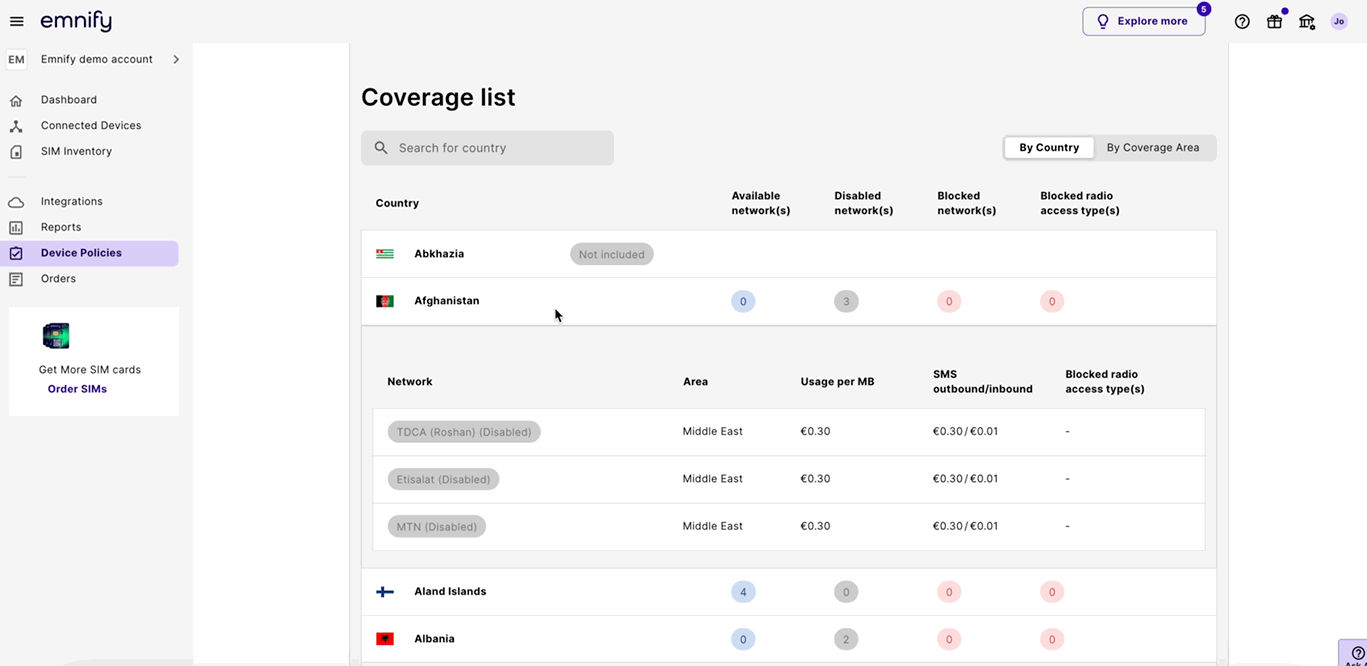1367x666 pixels.
Task: Click the SMS outbound/inbound column header
Action: click(x=983, y=381)
